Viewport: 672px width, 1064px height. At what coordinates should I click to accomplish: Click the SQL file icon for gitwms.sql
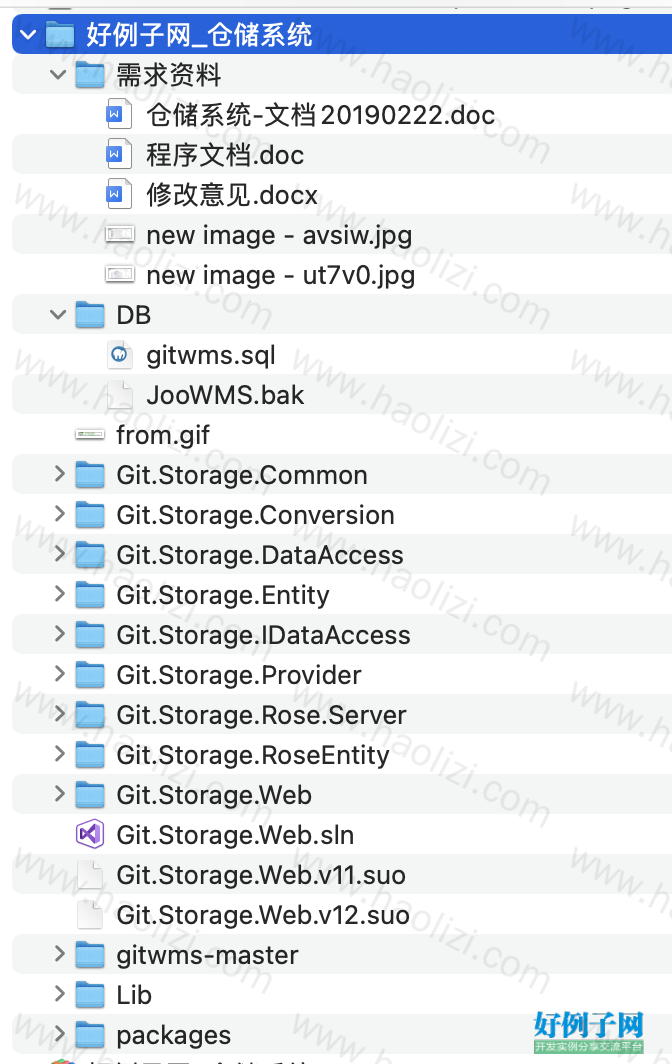point(119,355)
